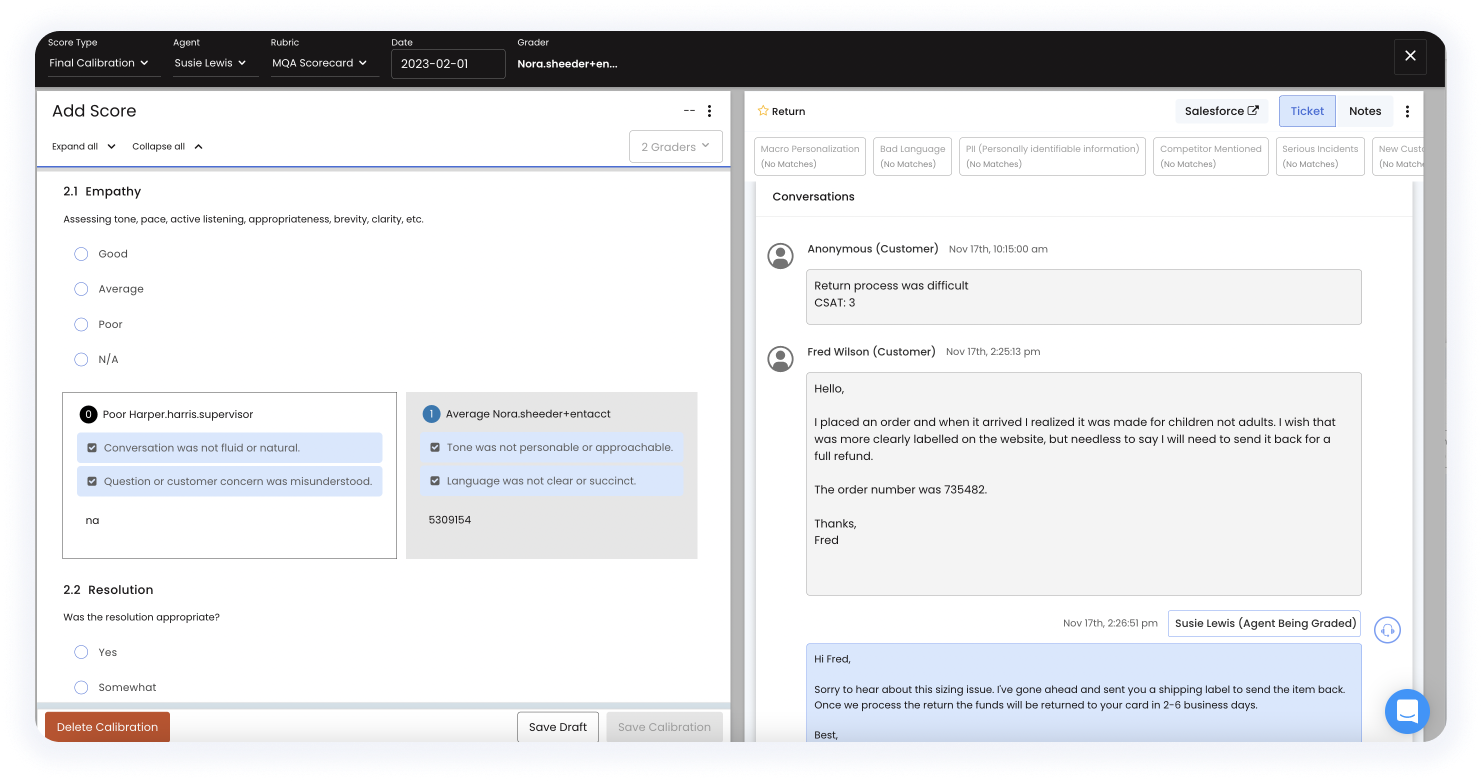Select the Yes radio for Resolution
Image resolution: width=1482 pixels, height=781 pixels.
point(81,652)
